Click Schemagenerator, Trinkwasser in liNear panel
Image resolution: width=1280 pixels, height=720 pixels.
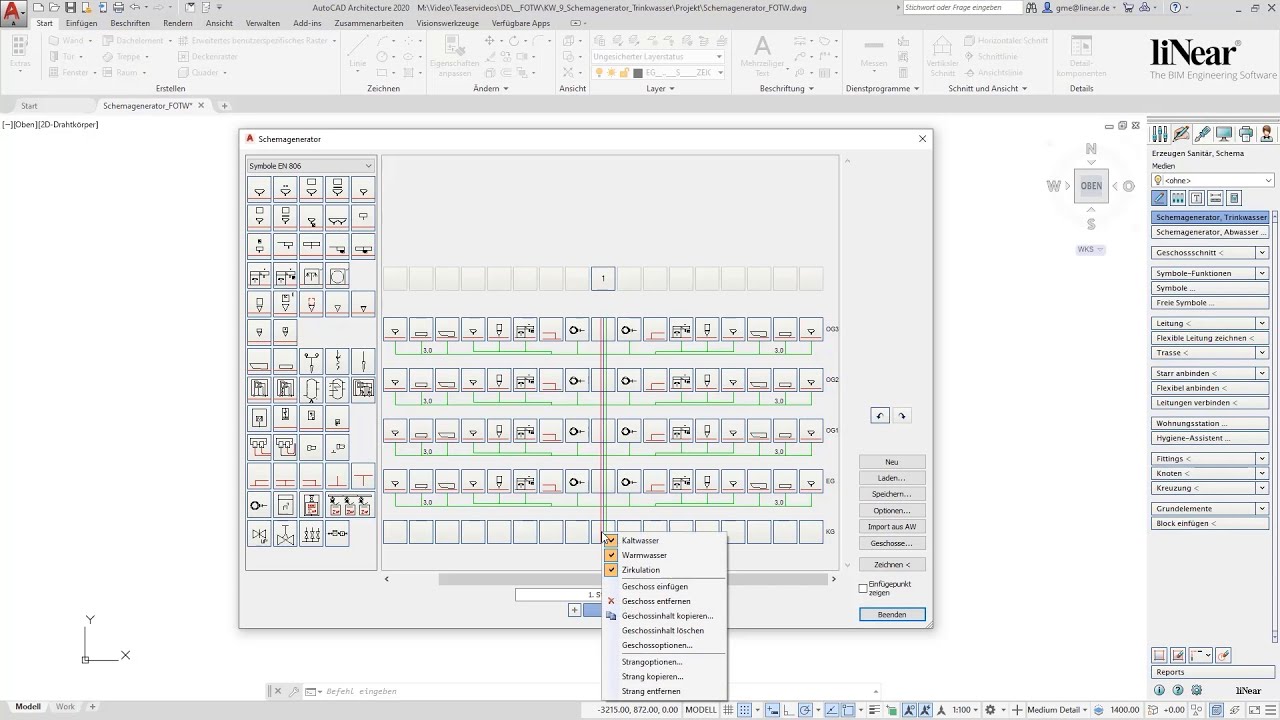1211,217
